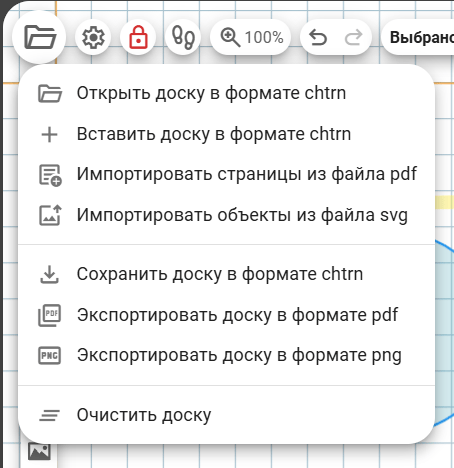The image size is (454, 468).
Task: Click the zoom magnifier 100% control
Action: (250, 37)
